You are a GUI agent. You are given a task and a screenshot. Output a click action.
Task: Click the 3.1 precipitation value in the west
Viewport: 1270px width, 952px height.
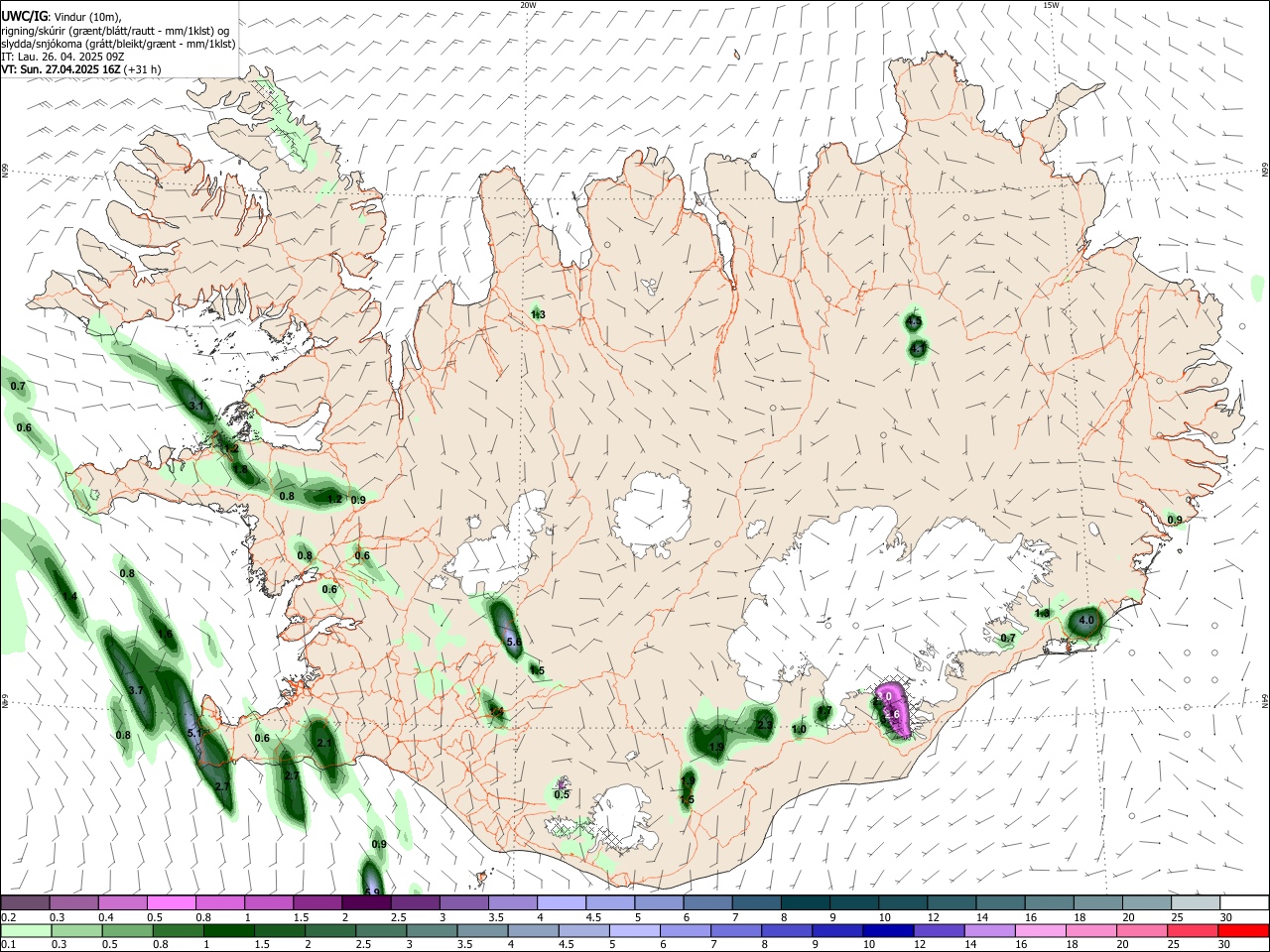[x=196, y=406]
